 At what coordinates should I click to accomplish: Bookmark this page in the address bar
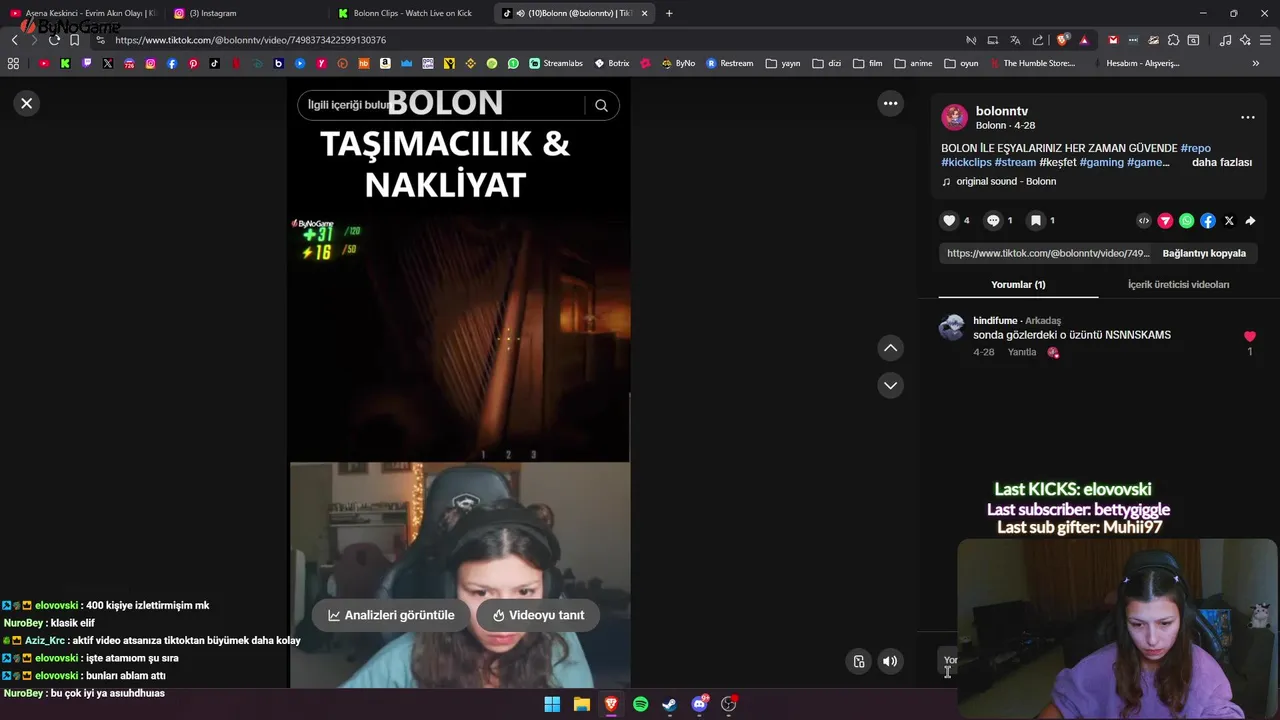pyautogui.click(x=74, y=40)
